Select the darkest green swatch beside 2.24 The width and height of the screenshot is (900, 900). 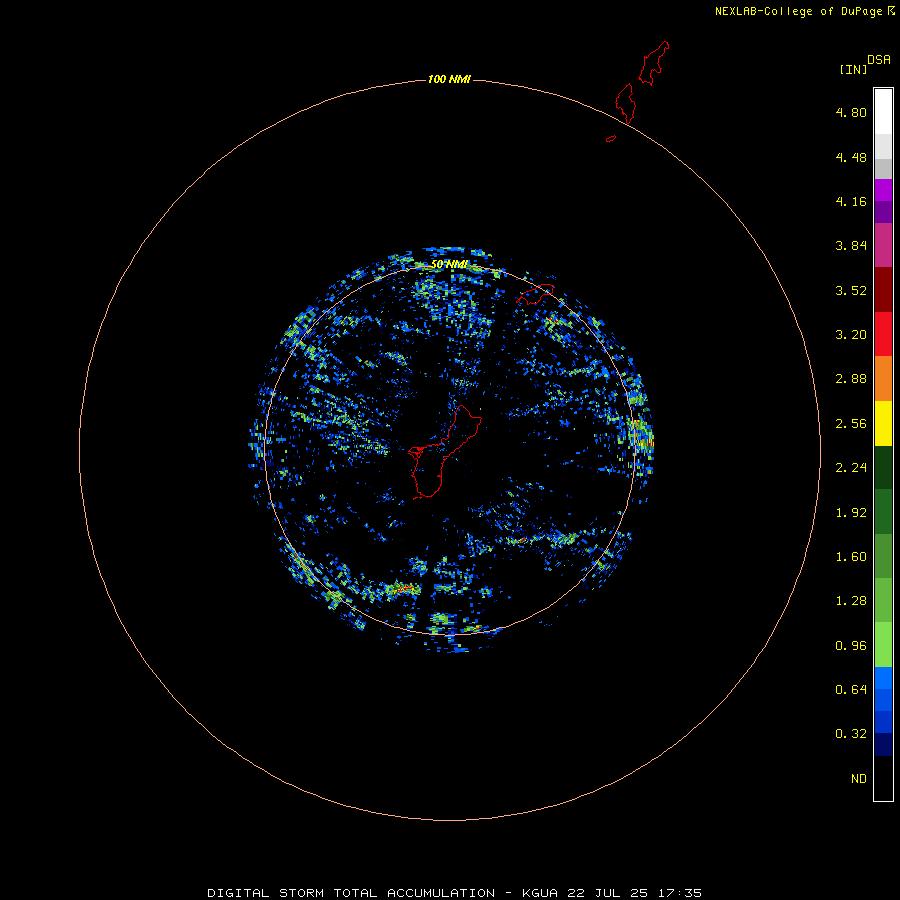click(x=883, y=467)
